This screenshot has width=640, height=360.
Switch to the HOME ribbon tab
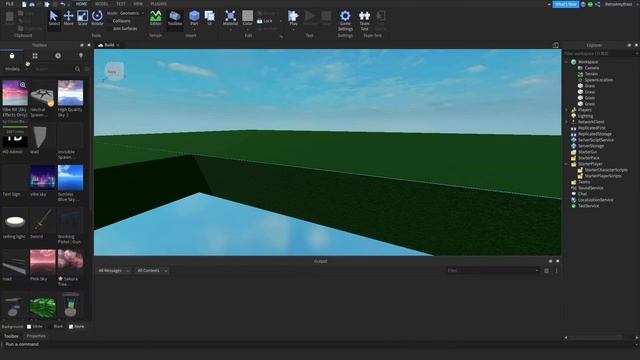[x=82, y=4]
